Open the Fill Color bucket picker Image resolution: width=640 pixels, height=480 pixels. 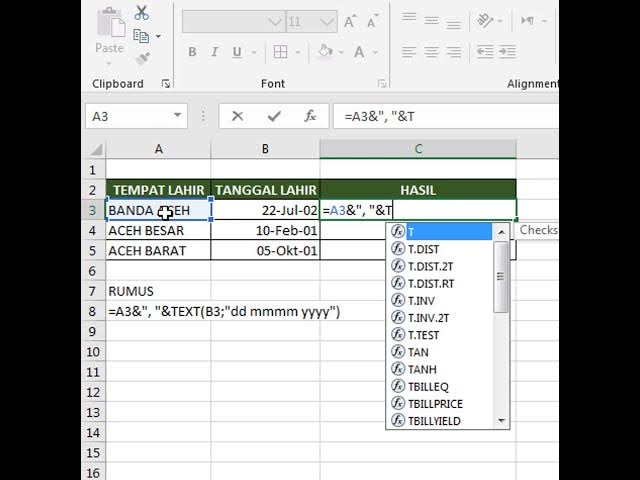pos(325,52)
